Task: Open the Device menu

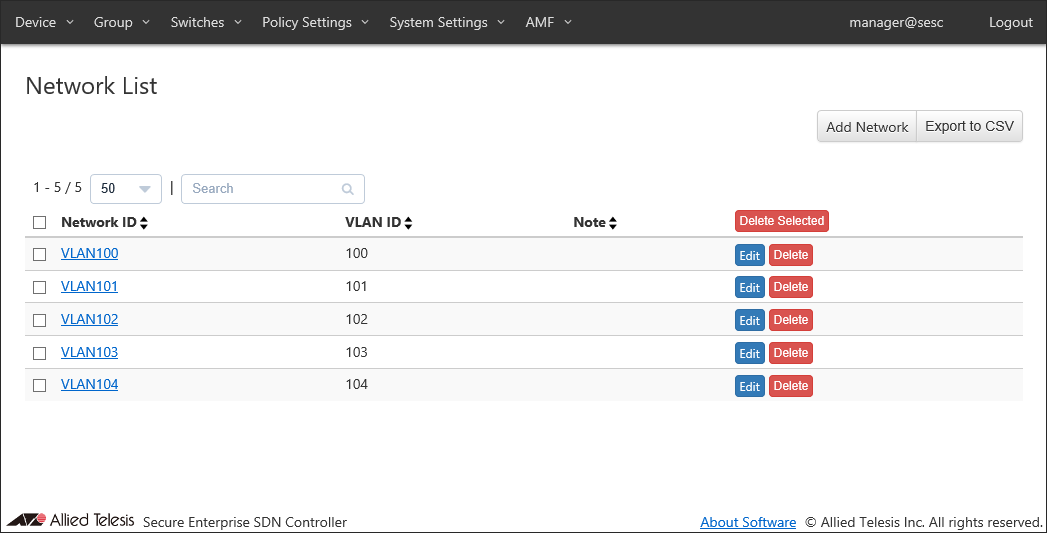Action: point(44,22)
